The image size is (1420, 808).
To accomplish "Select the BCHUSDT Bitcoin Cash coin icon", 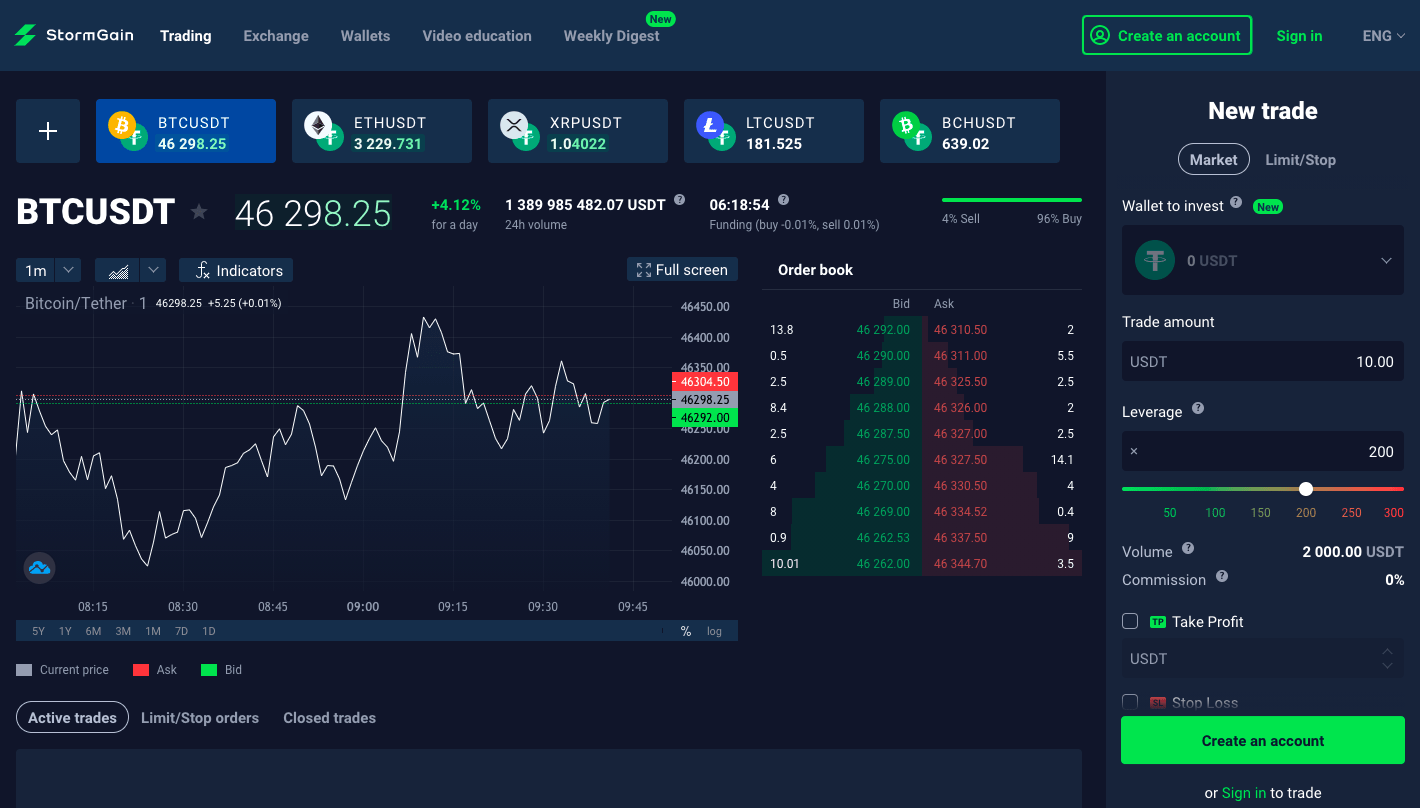I will pos(906,125).
